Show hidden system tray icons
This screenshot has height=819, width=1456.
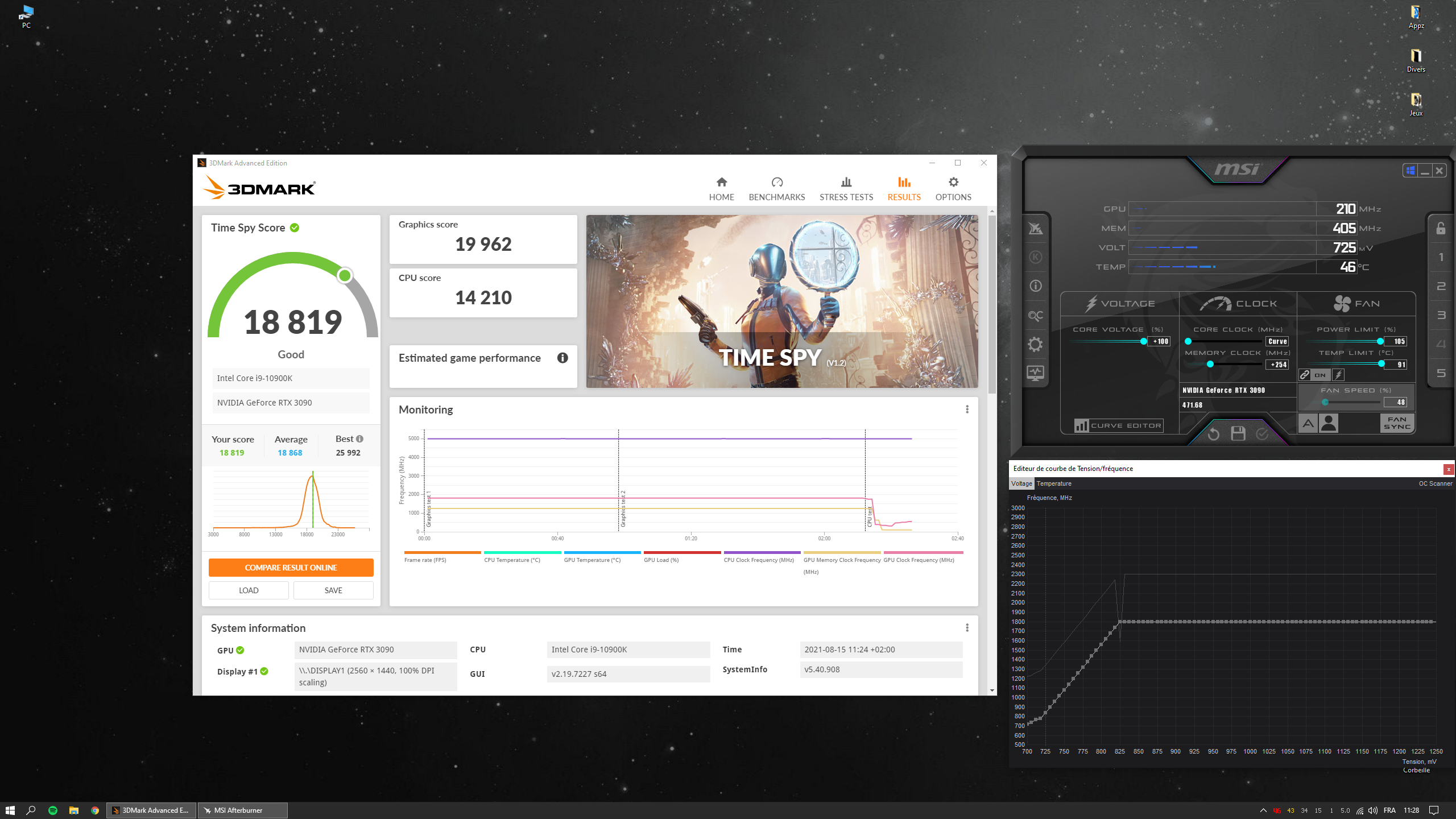[1263, 810]
